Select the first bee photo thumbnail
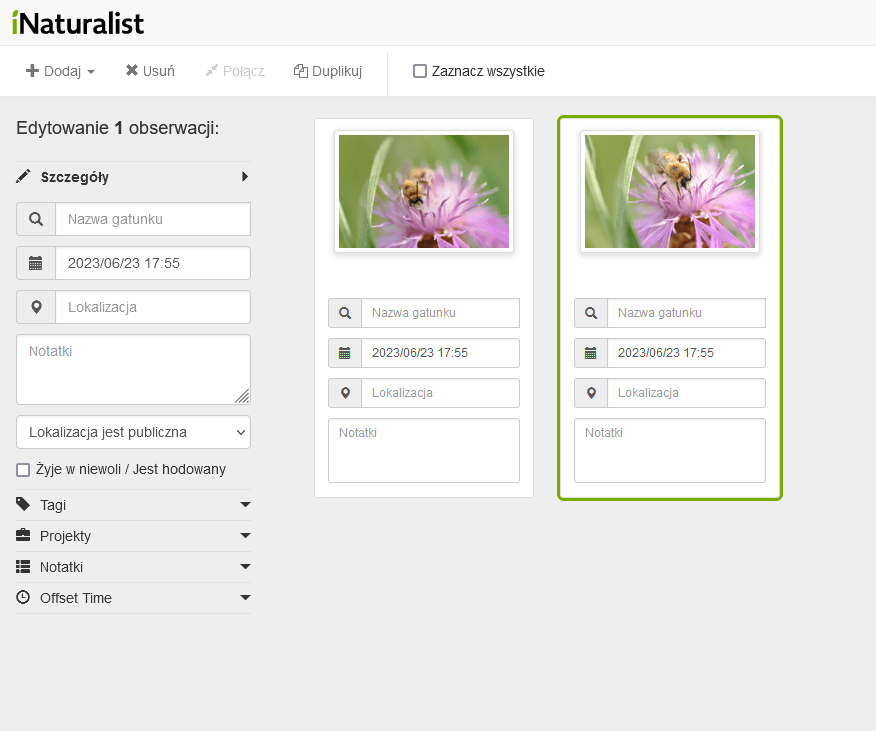The height and width of the screenshot is (731, 876). (x=424, y=191)
